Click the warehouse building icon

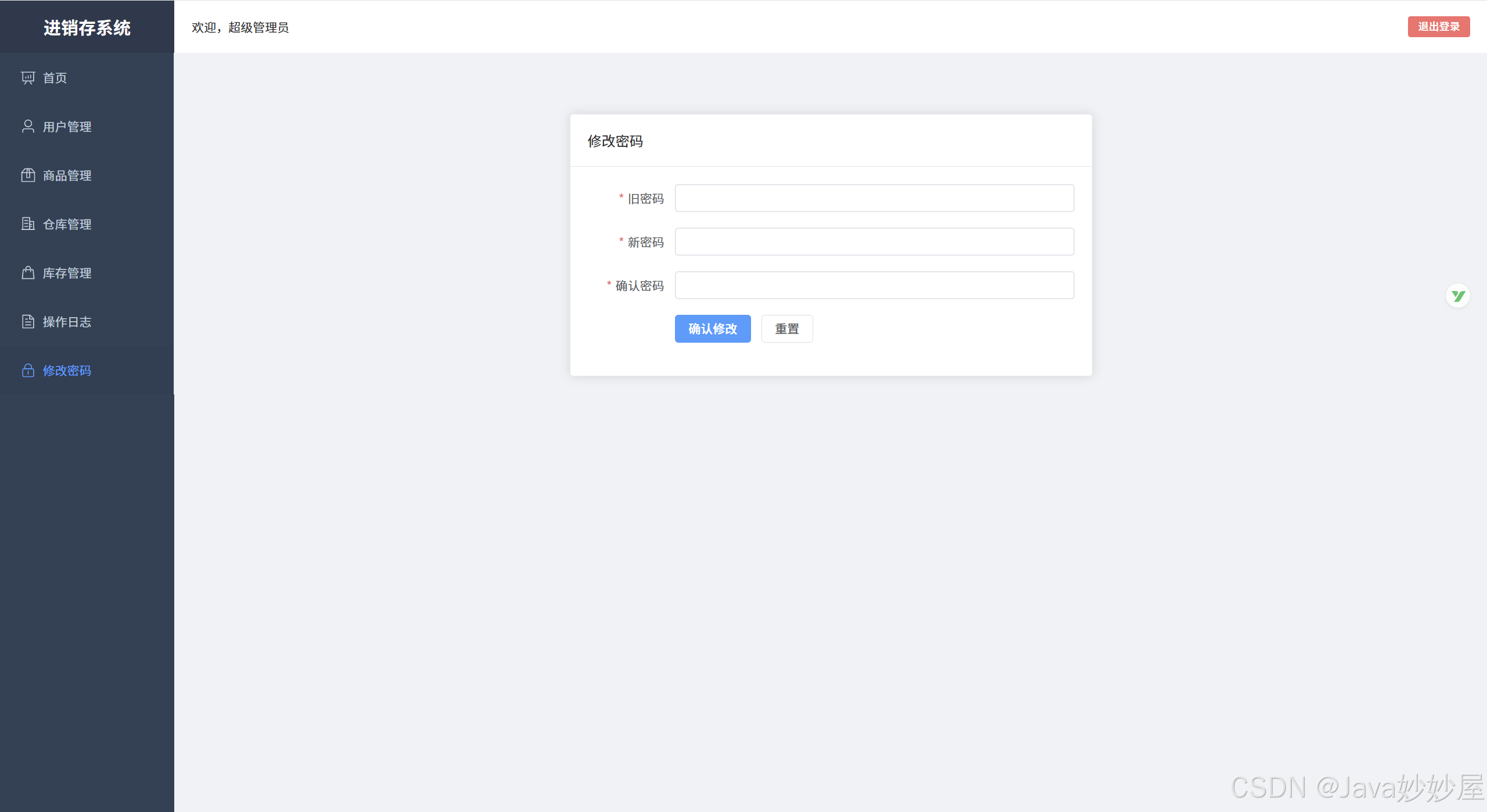[x=28, y=224]
